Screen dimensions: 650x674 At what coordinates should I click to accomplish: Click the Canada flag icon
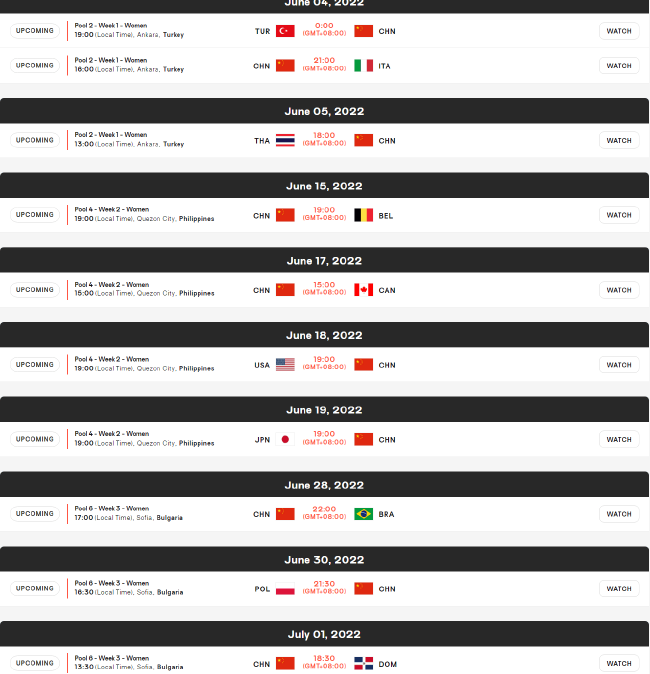[363, 290]
